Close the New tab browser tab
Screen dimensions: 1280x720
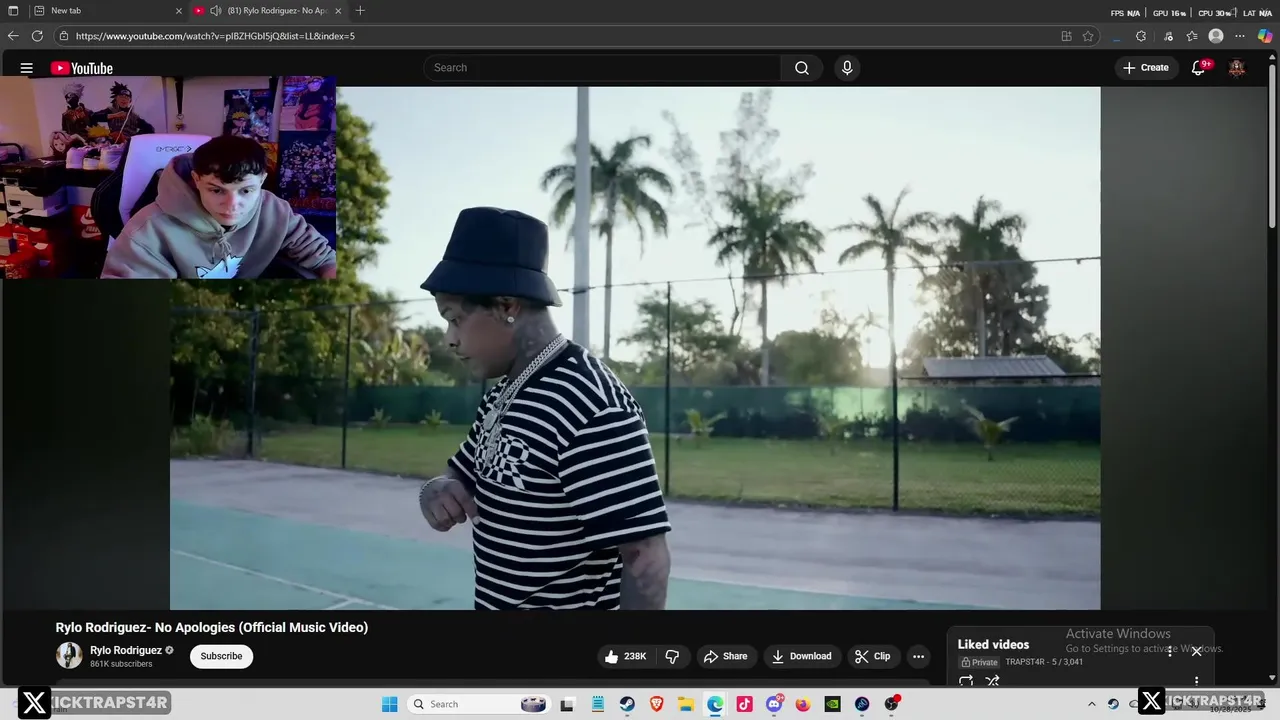coord(179,11)
